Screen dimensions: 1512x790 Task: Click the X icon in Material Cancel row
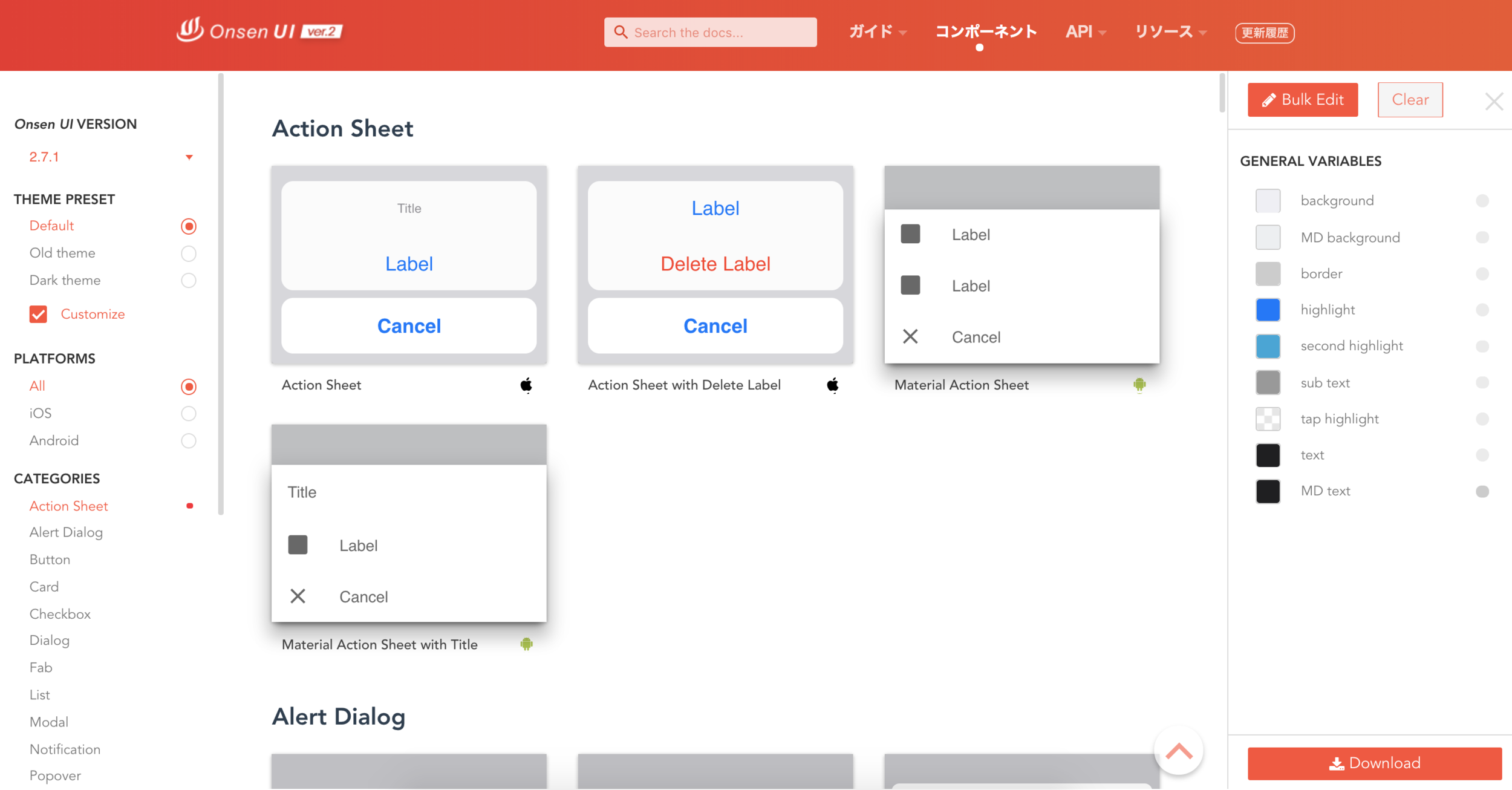point(910,337)
